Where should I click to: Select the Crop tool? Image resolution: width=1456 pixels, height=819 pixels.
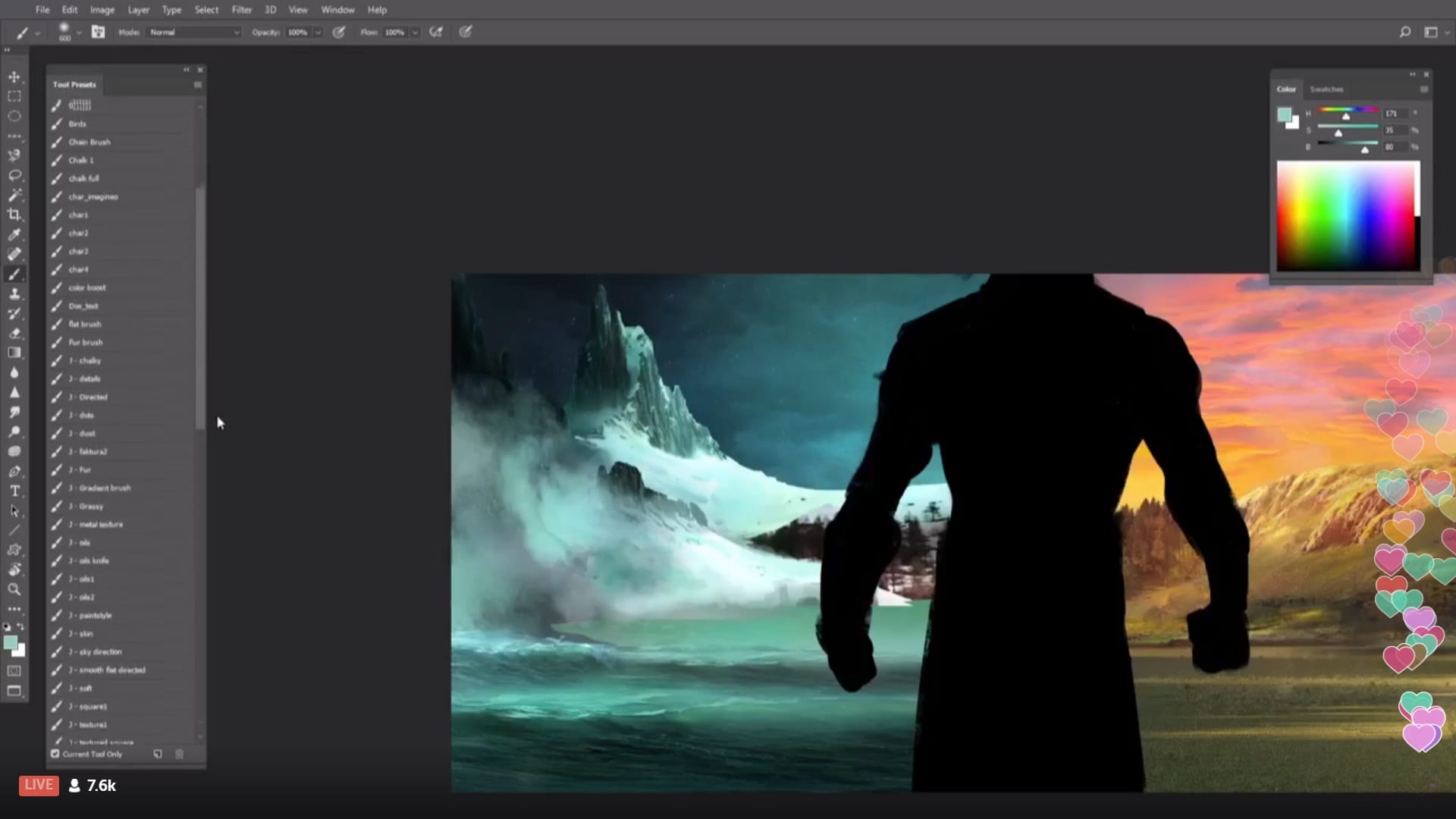[14, 215]
